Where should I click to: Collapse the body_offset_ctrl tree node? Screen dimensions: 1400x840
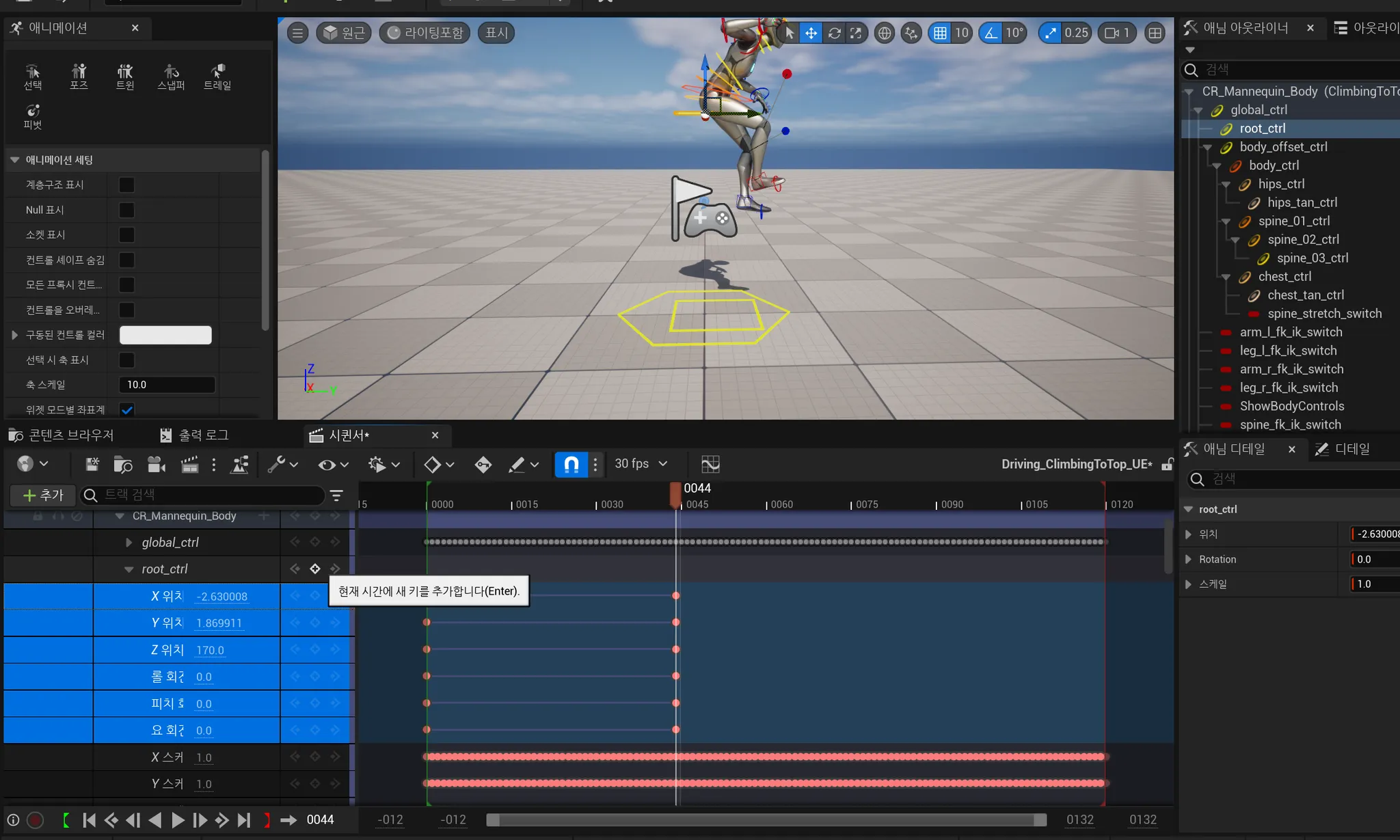pyautogui.click(x=1208, y=147)
